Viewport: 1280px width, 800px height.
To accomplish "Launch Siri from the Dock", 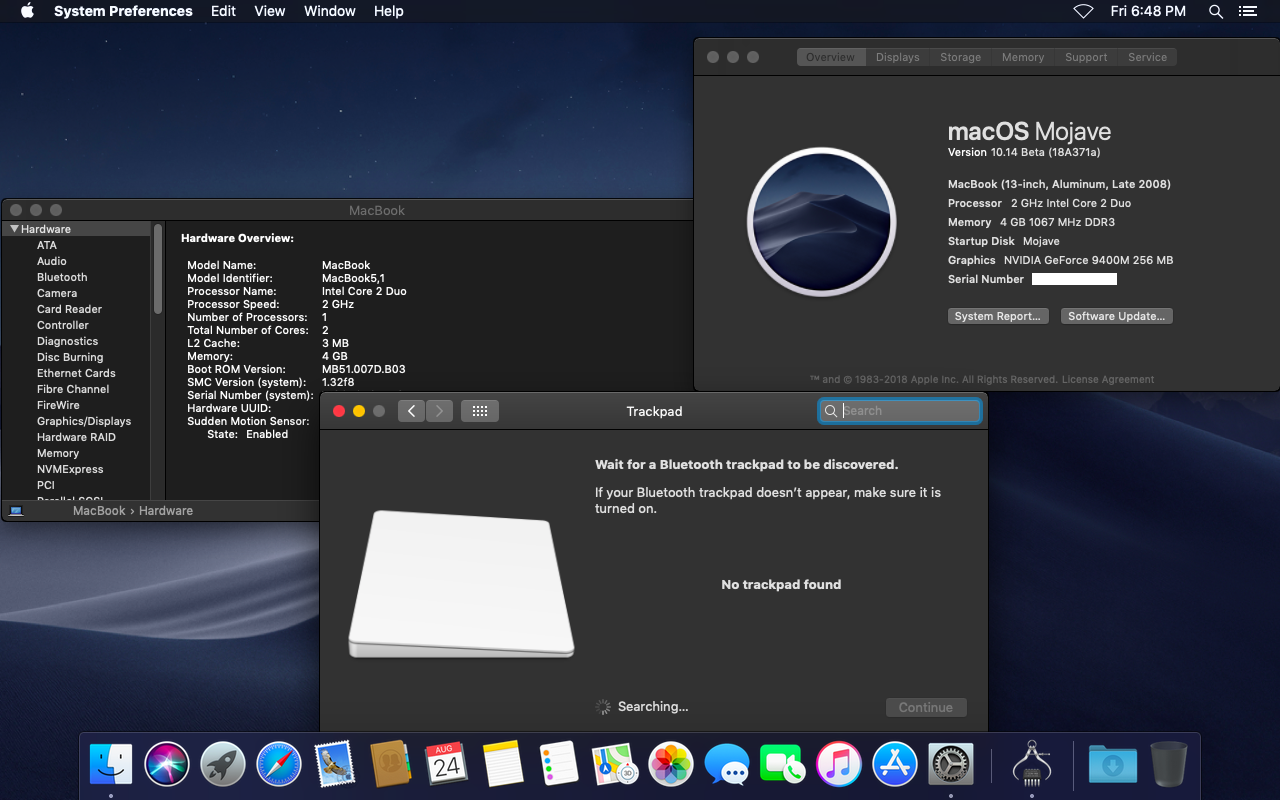I will [x=167, y=765].
